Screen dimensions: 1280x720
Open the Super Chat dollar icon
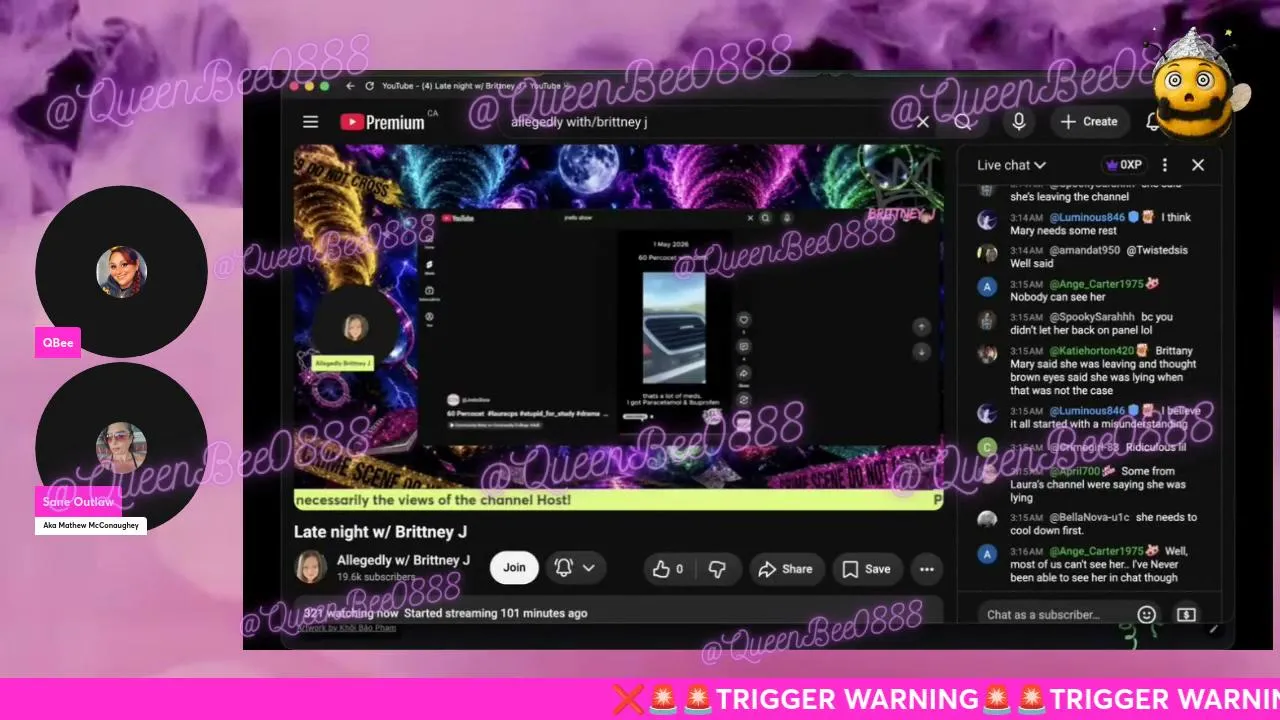tap(1186, 615)
